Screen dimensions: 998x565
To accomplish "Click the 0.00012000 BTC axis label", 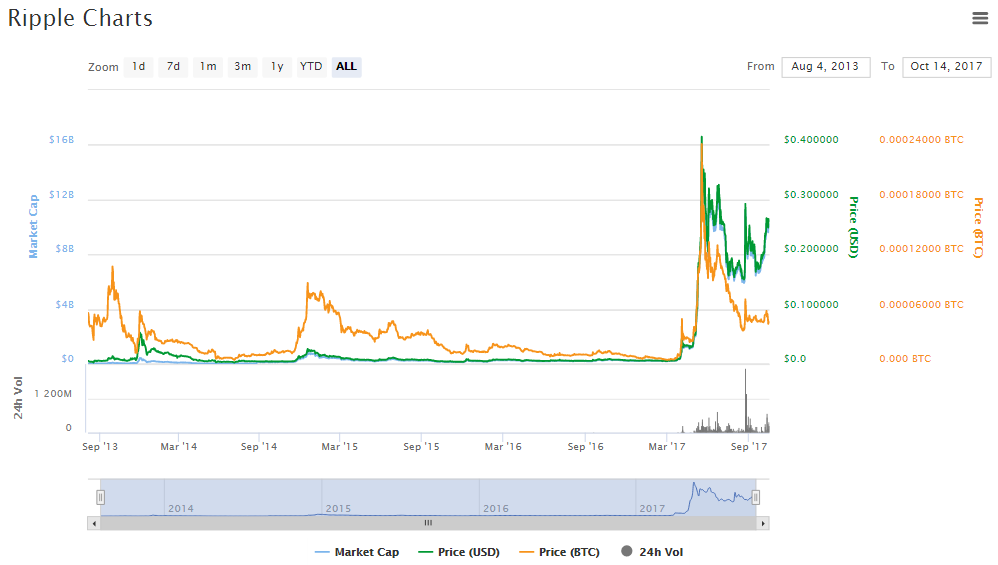I will coord(922,249).
